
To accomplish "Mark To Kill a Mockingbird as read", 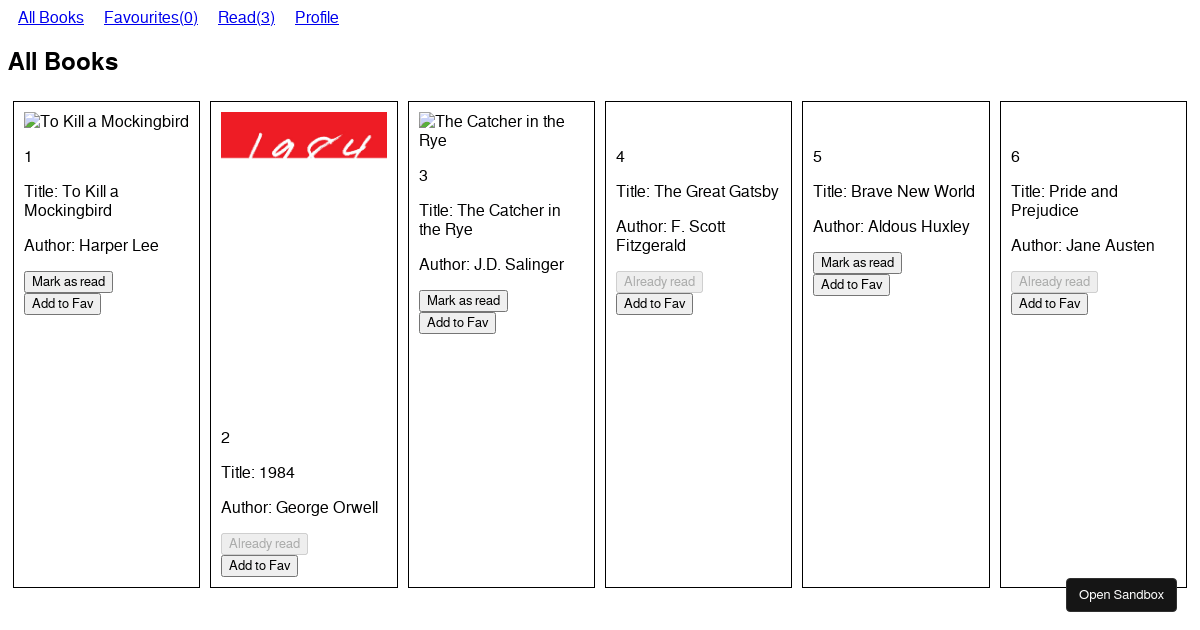I will (x=68, y=282).
